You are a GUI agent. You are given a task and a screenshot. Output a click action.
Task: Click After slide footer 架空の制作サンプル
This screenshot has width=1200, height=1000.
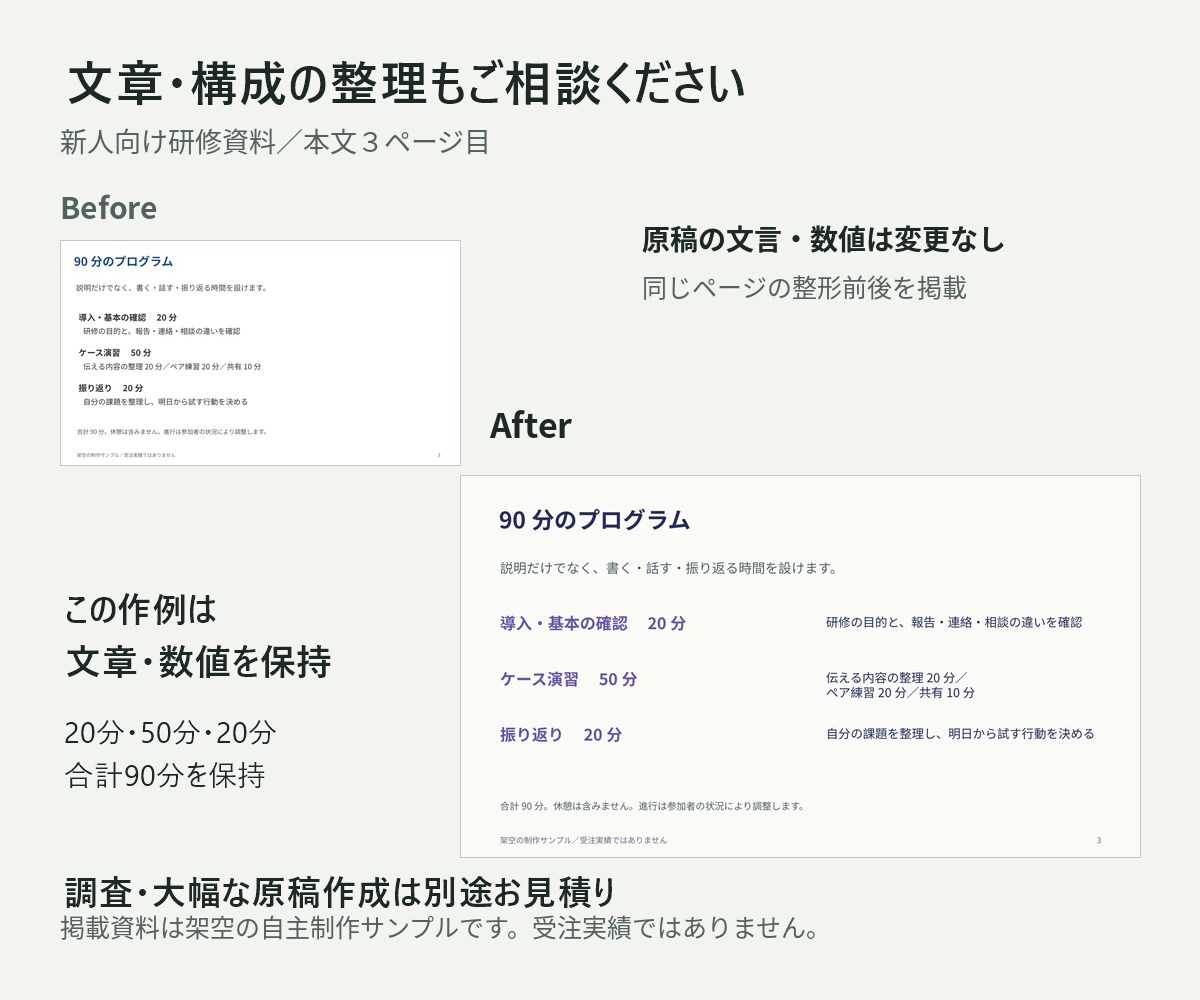[x=583, y=840]
